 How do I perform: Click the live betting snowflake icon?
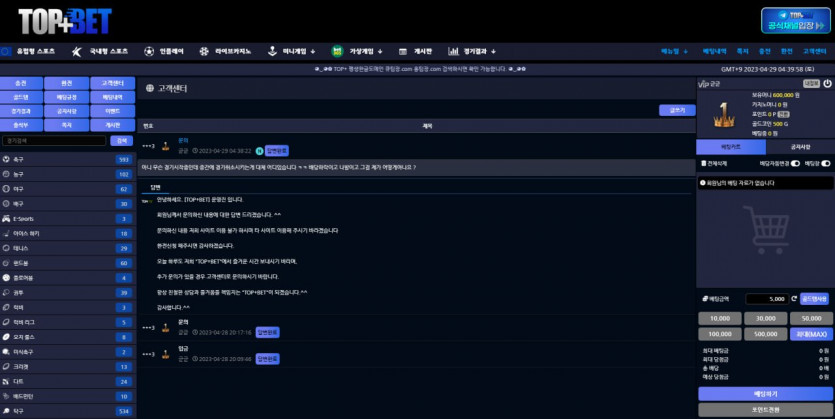click(204, 51)
